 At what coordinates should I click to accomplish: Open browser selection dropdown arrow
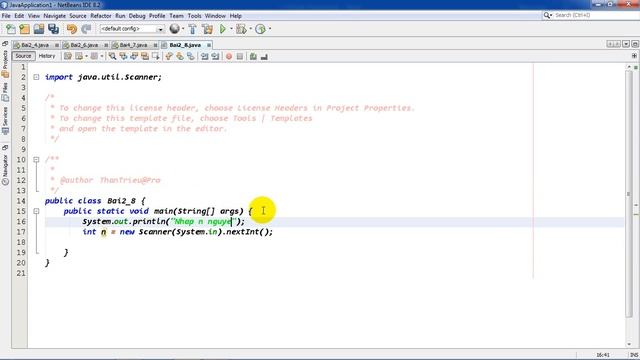pos(183,29)
